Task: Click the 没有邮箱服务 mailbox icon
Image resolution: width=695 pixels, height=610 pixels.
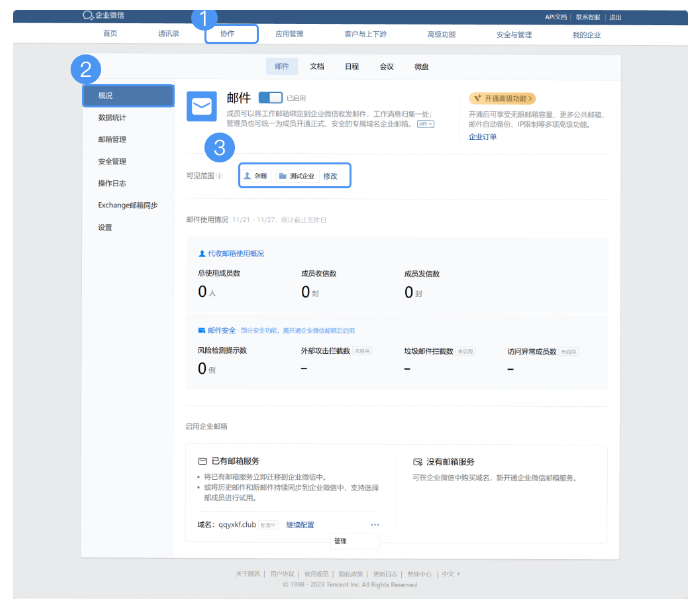Action: point(417,461)
